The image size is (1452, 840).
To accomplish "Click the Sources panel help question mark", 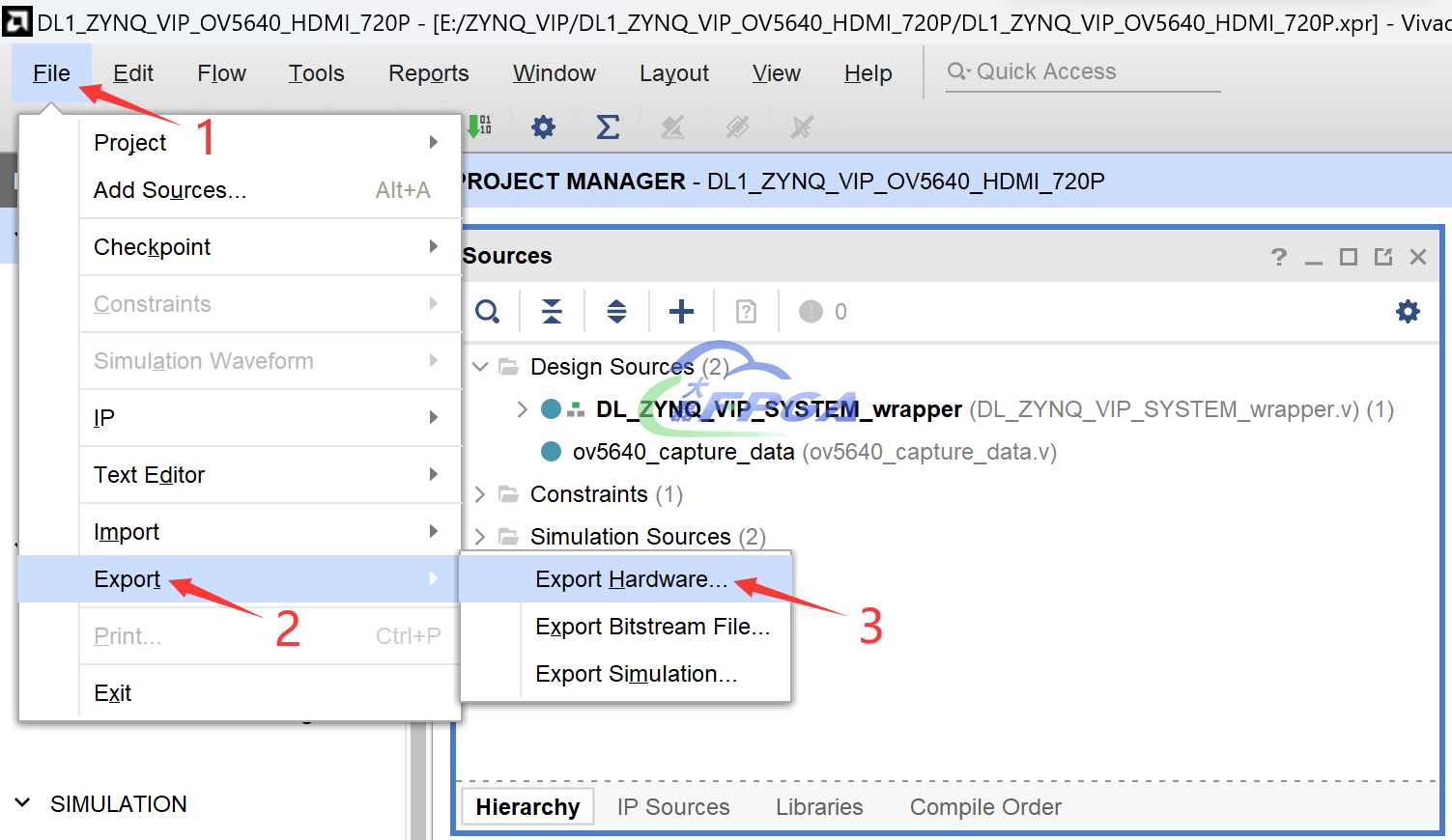I will point(1279,257).
